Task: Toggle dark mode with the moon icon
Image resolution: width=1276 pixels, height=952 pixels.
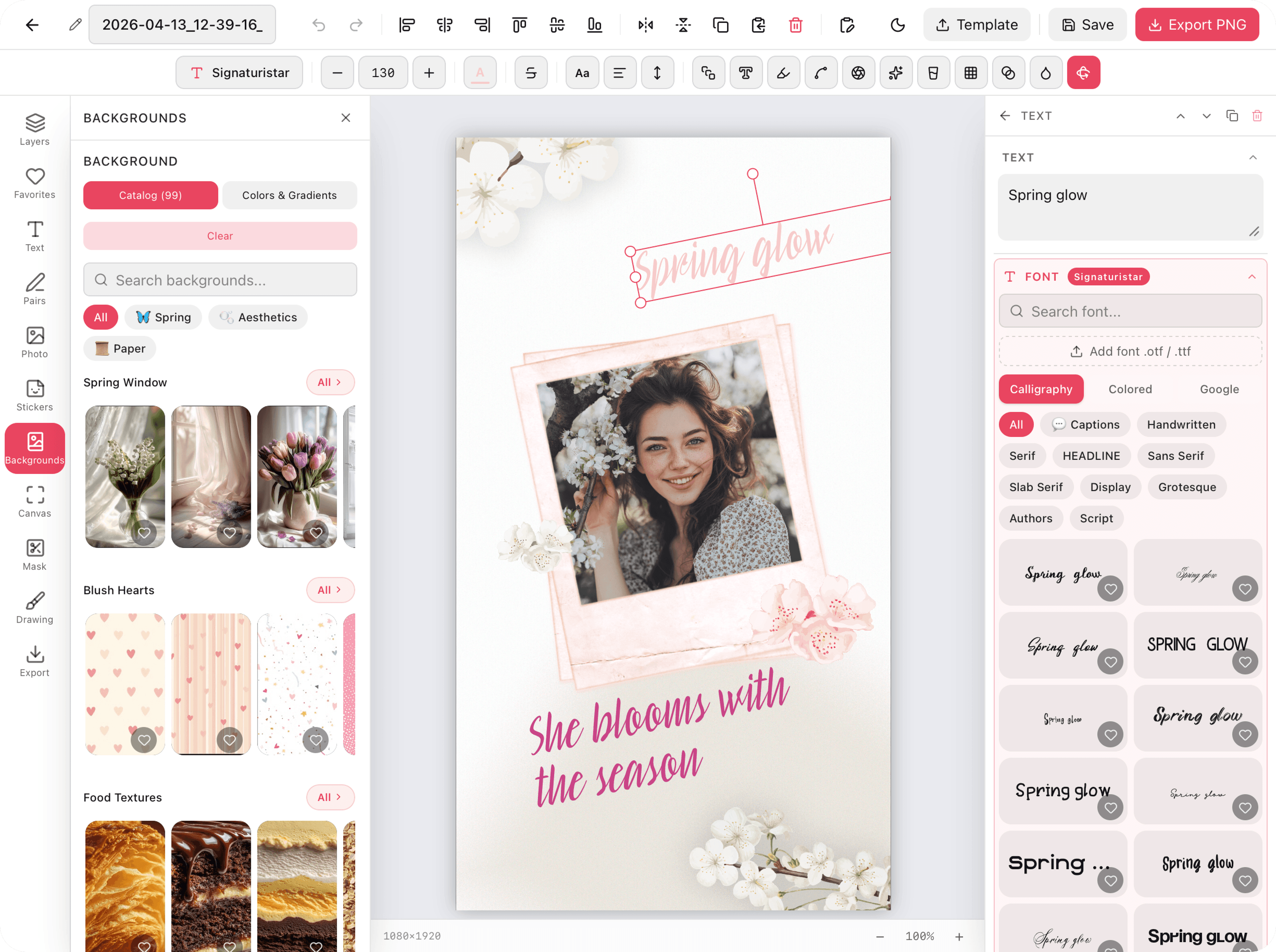Action: pyautogui.click(x=897, y=25)
